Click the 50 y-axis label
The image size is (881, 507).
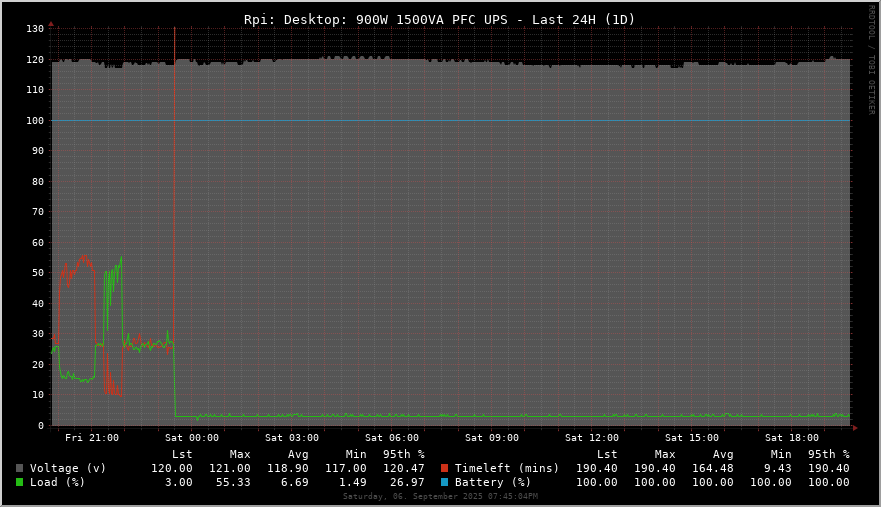click(38, 273)
